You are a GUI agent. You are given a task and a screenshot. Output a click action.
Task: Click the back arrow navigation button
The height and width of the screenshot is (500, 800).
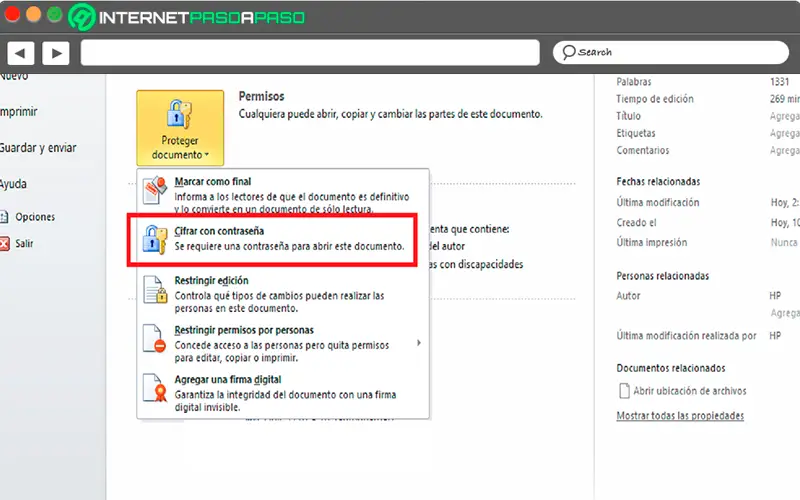click(x=20, y=53)
